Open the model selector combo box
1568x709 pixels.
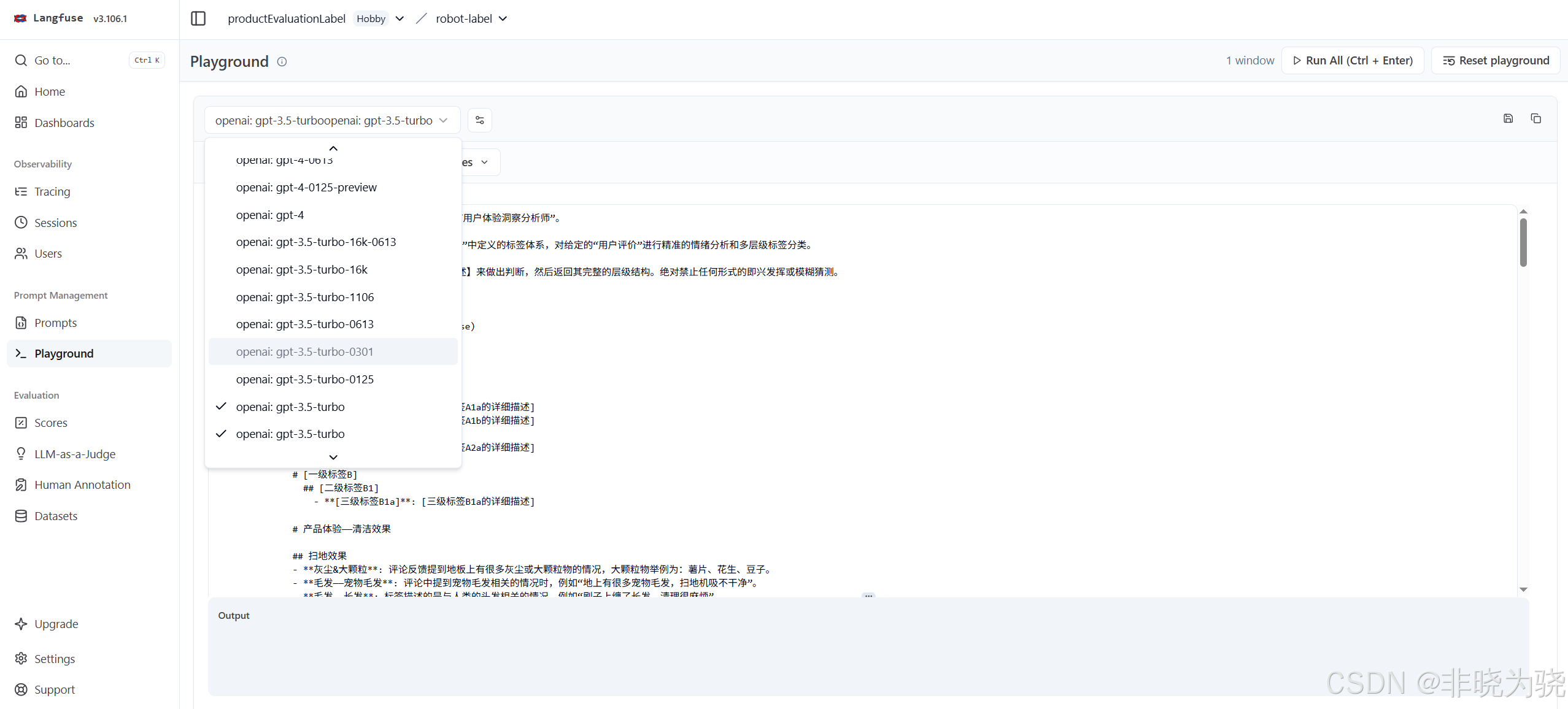click(332, 120)
